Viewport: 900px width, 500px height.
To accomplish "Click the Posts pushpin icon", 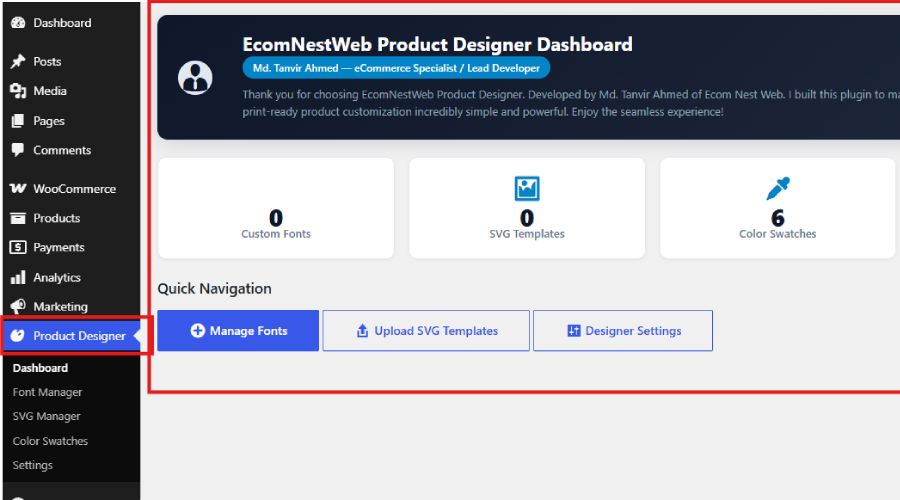I will click(x=18, y=61).
